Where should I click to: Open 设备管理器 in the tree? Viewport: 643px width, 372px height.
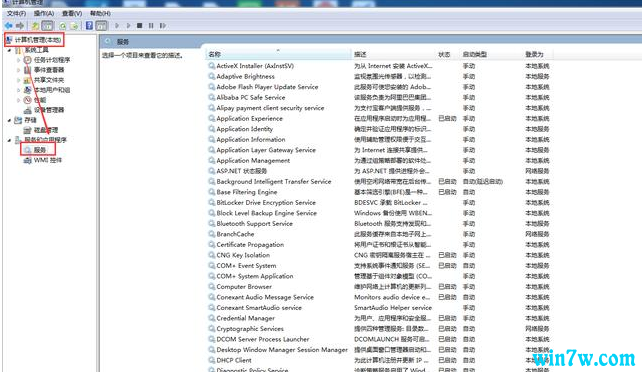49,110
